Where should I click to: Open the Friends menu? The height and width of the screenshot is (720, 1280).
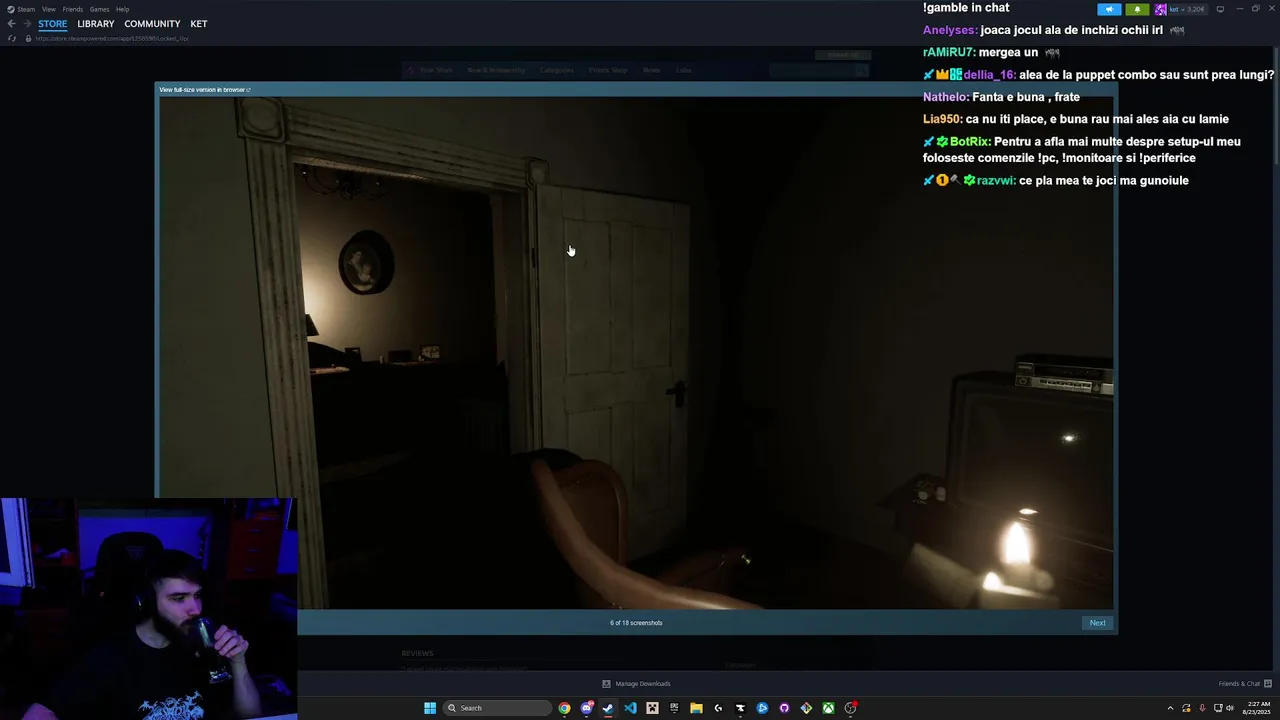[73, 9]
